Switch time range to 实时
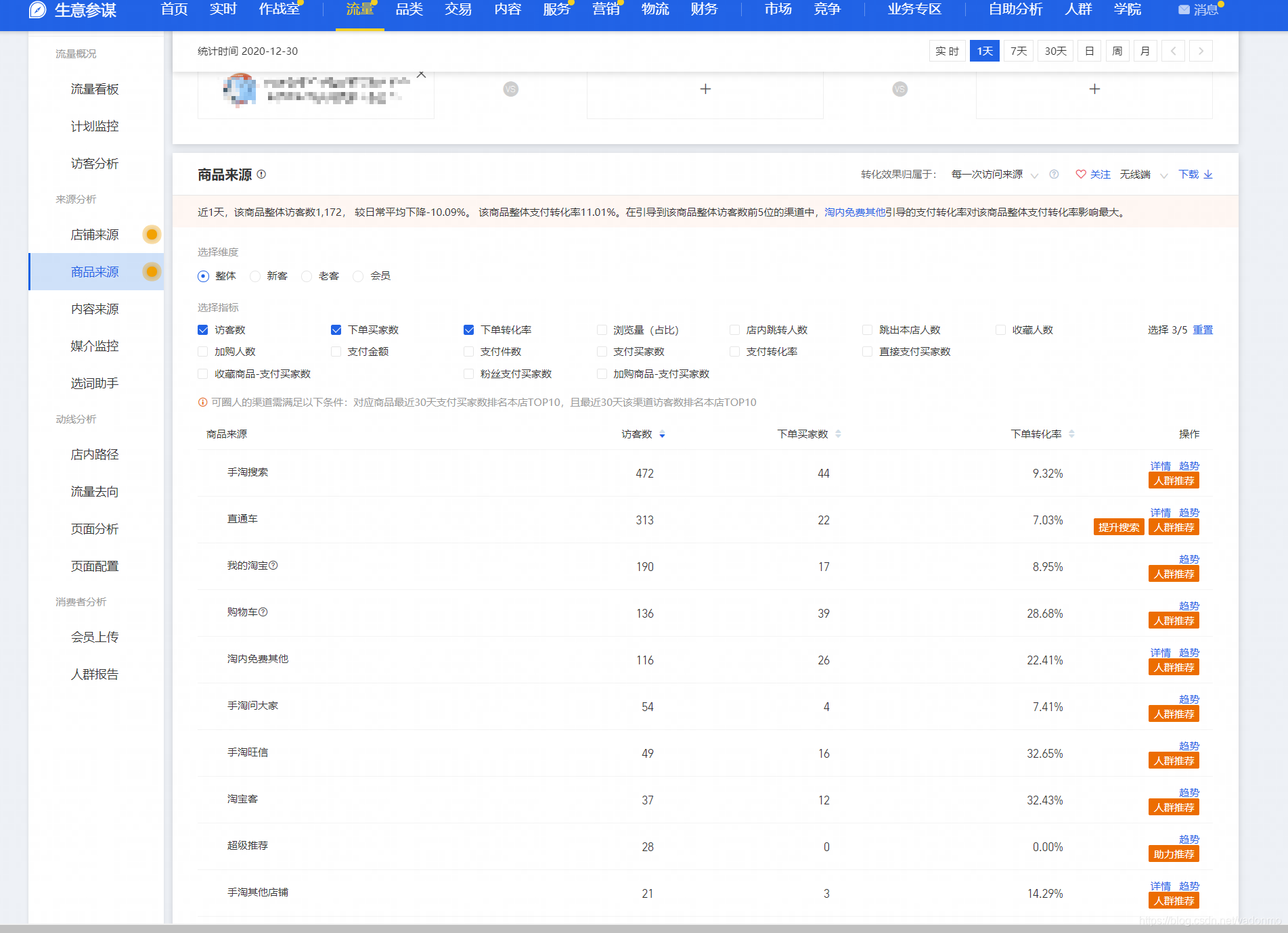The width and height of the screenshot is (1288, 933). [x=947, y=51]
